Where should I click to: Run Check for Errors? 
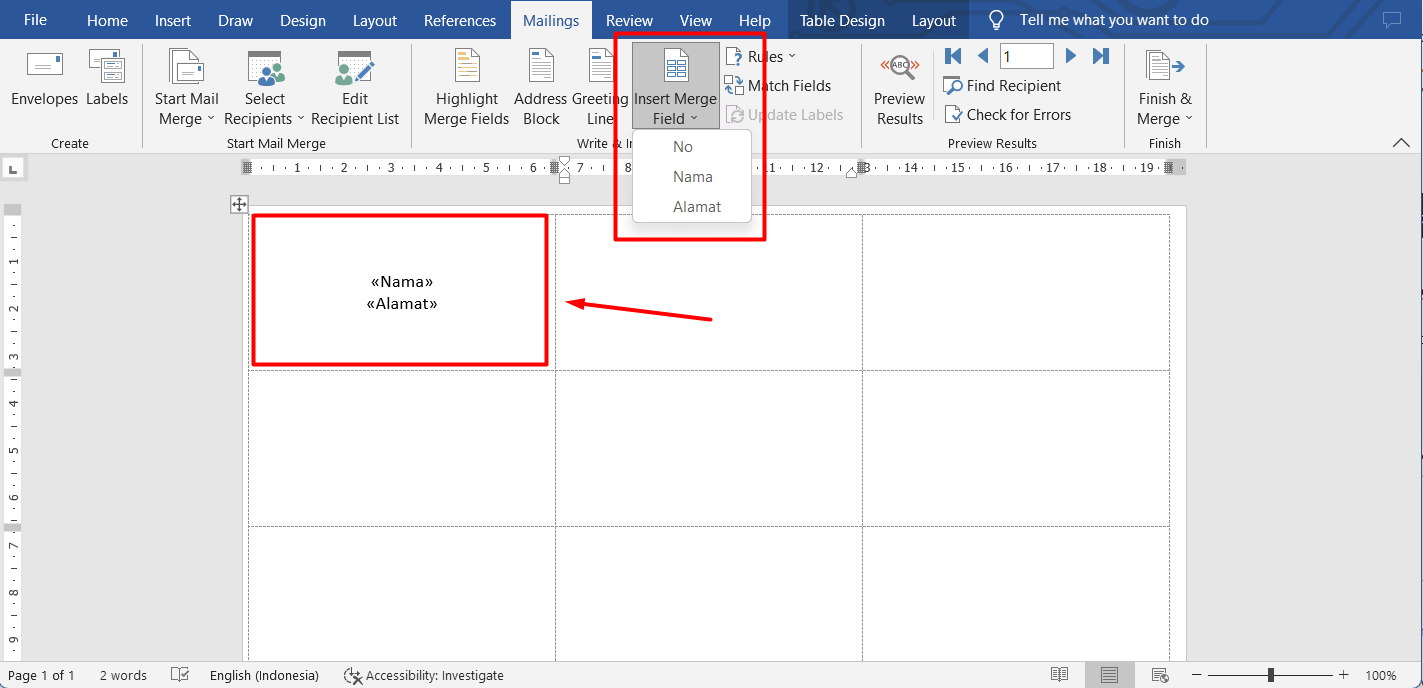[x=1008, y=114]
